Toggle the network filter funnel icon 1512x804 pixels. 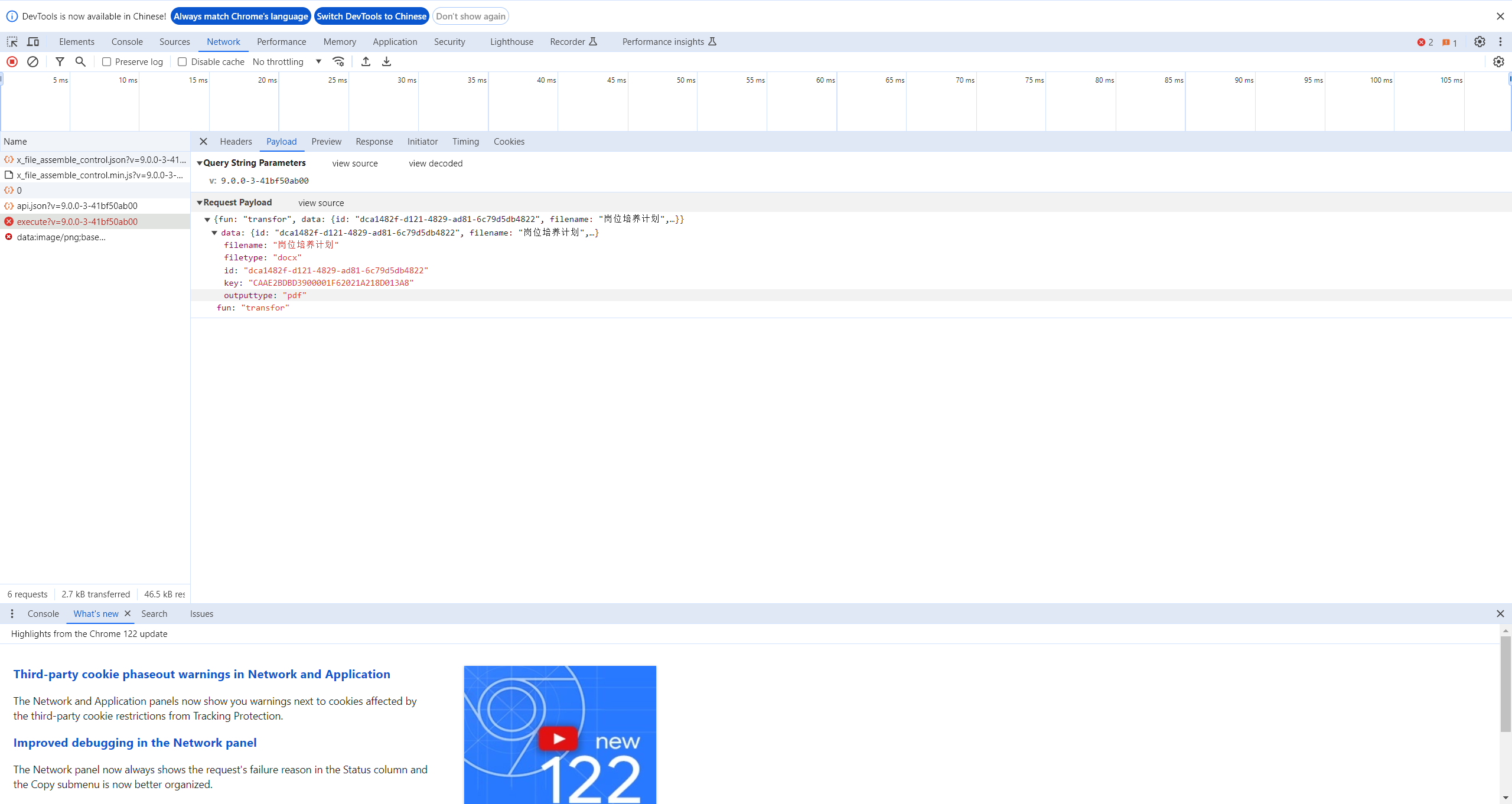pos(60,61)
